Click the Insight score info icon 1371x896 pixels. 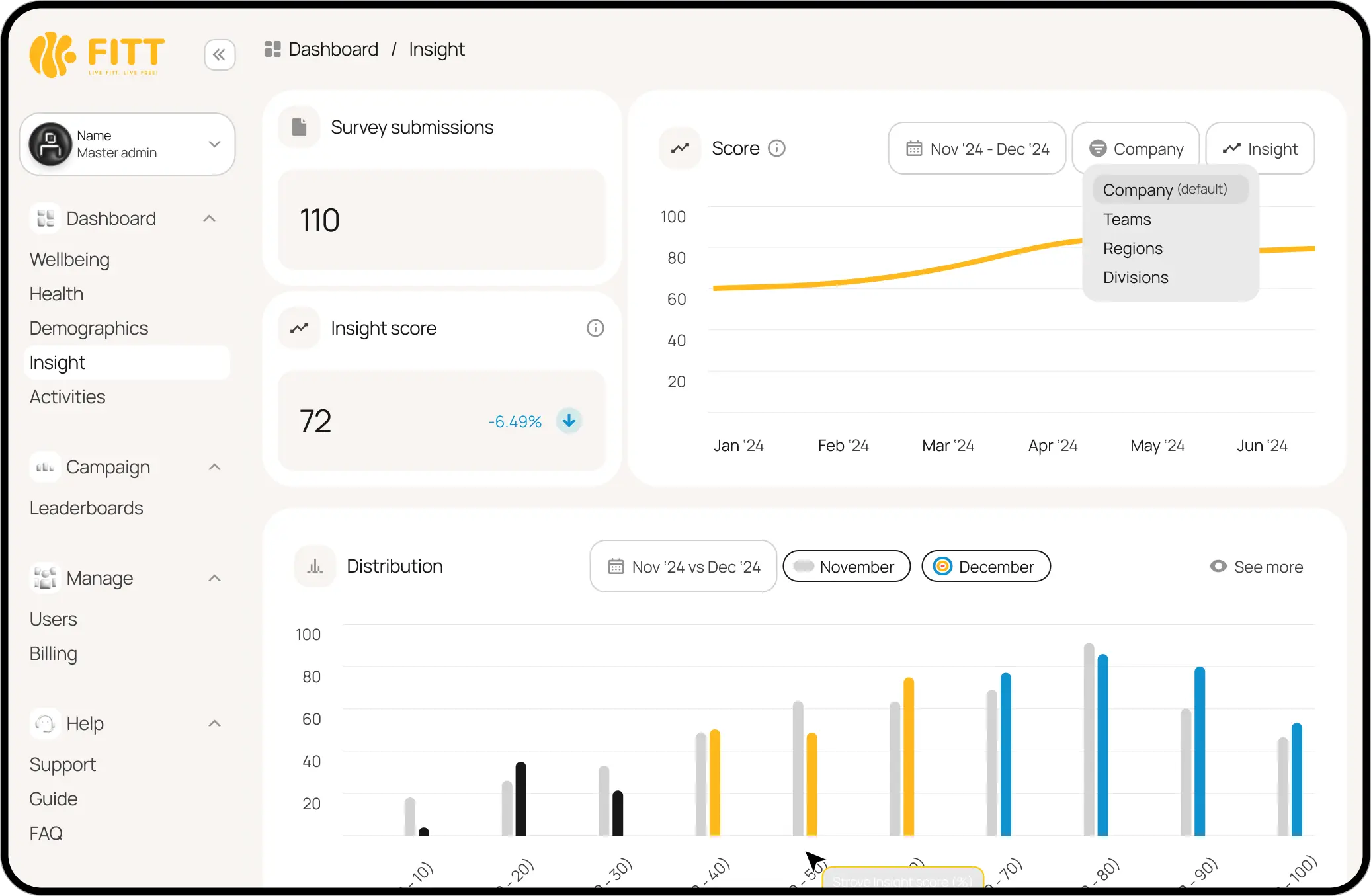[x=595, y=328]
